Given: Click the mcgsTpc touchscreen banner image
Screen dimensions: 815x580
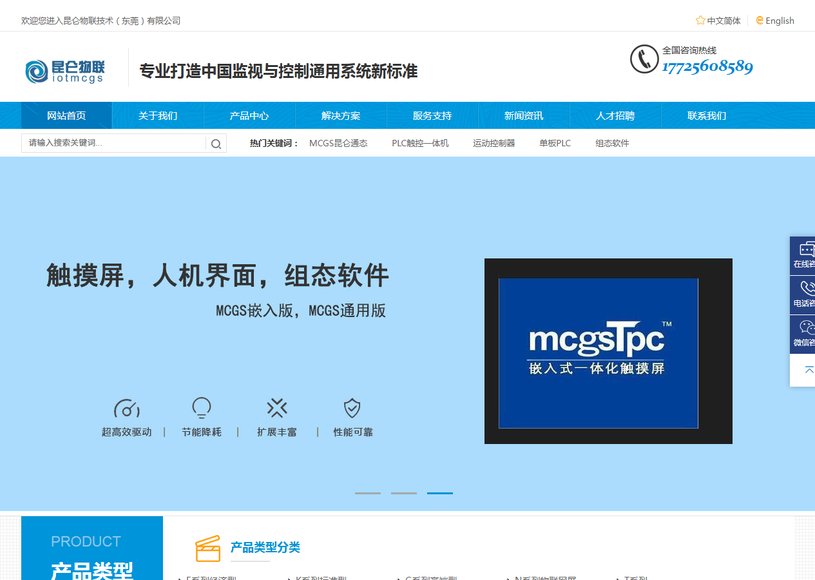Looking at the screenshot, I should 608,351.
